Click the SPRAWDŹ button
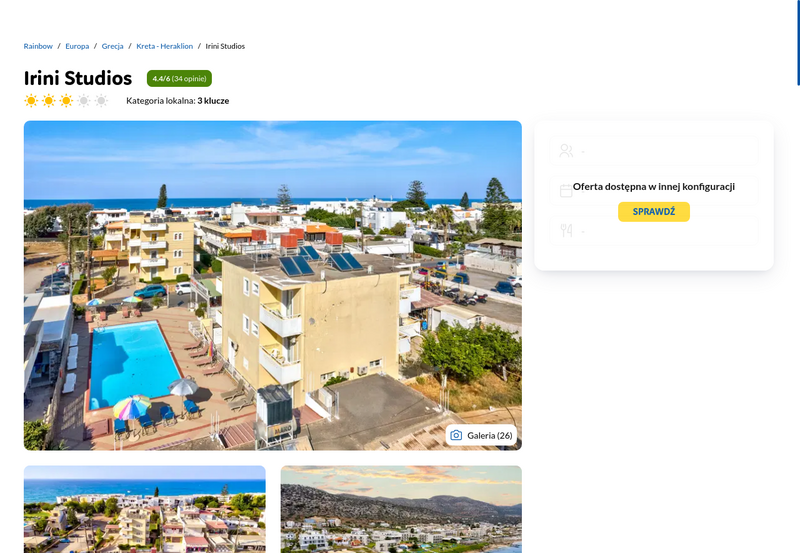800x553 pixels. pos(654,212)
